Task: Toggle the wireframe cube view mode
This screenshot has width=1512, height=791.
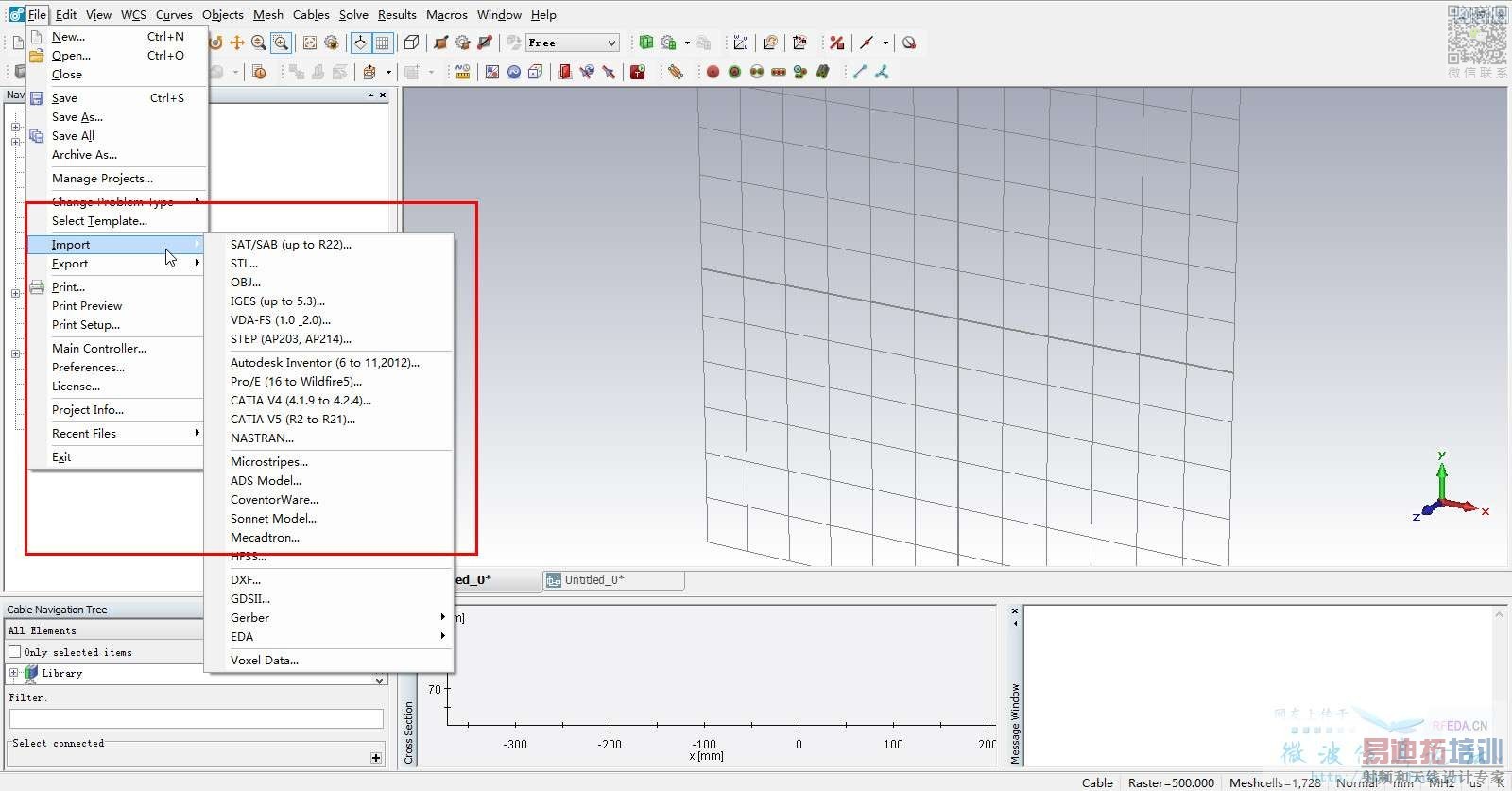Action: coord(411,43)
